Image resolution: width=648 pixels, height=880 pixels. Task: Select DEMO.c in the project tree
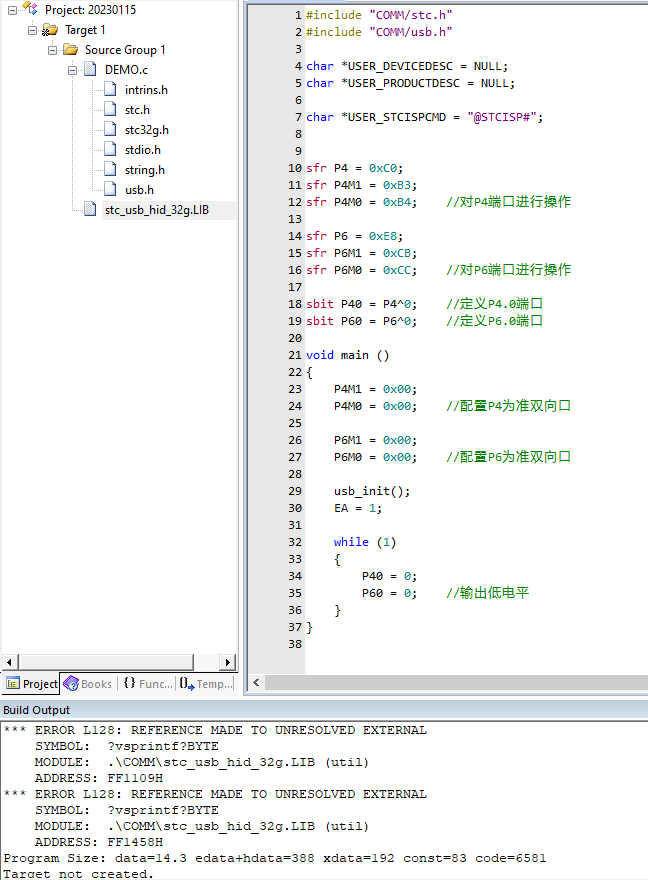[x=126, y=70]
